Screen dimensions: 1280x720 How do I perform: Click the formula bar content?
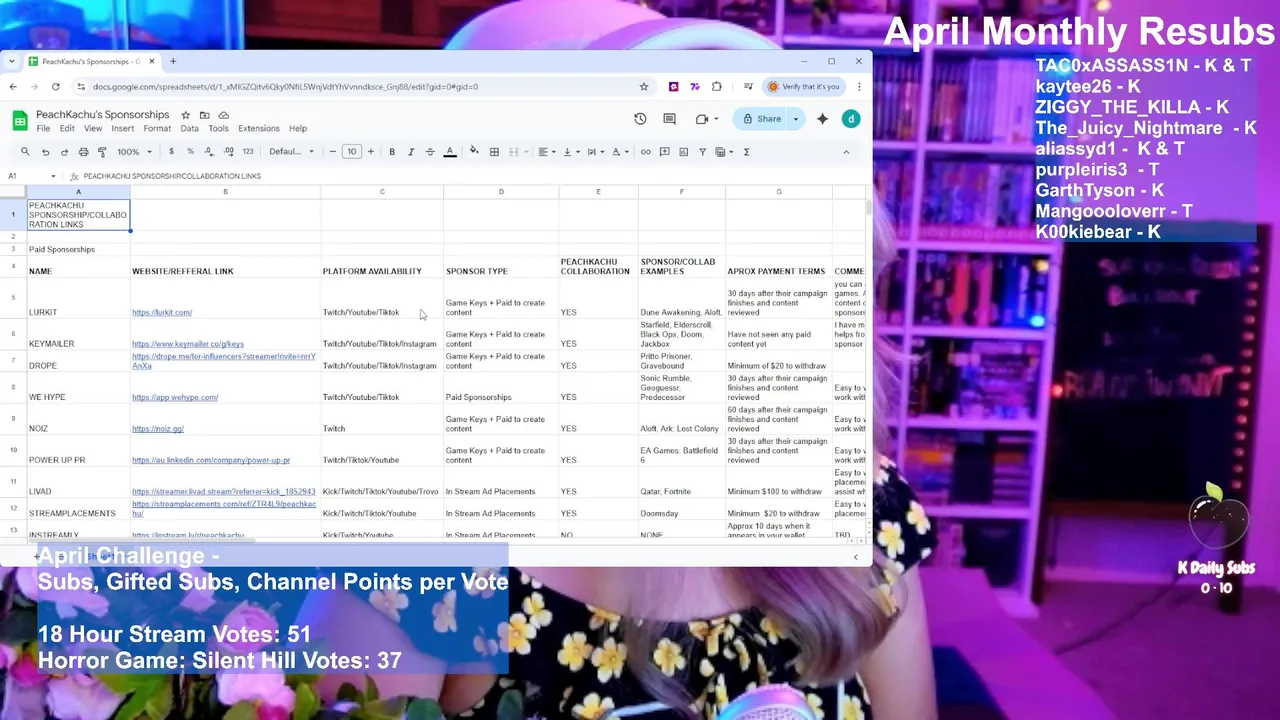(172, 176)
